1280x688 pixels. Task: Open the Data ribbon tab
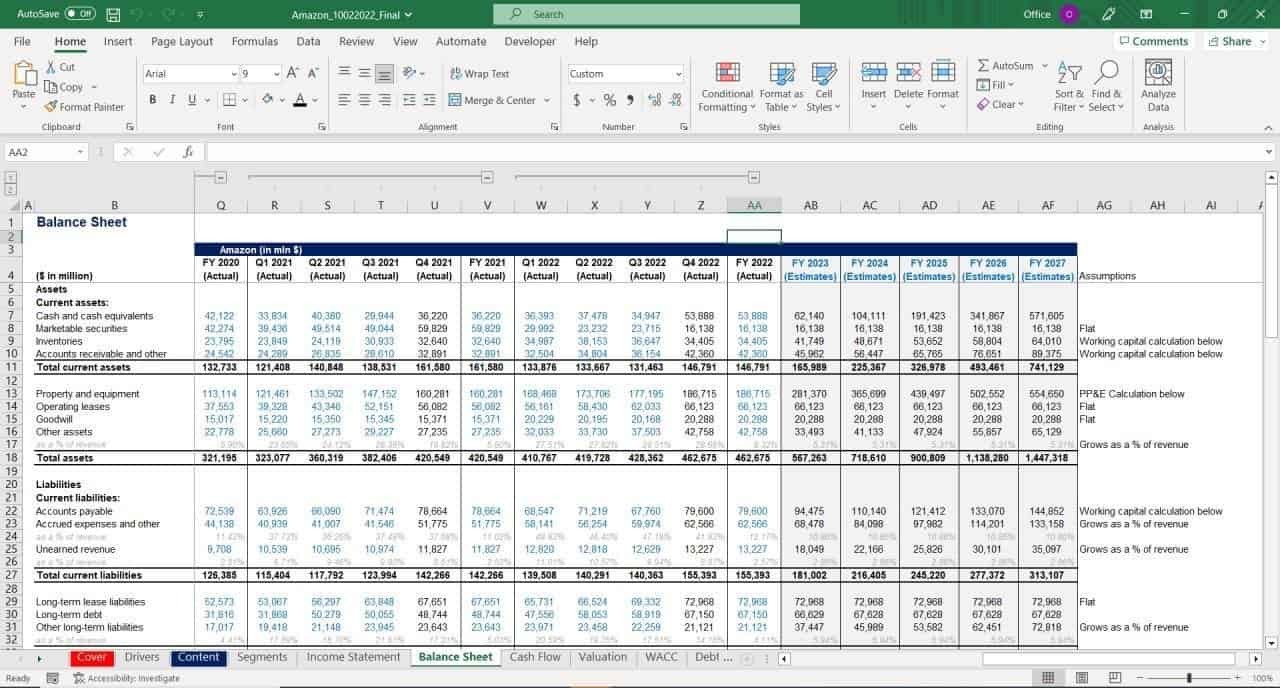pyautogui.click(x=308, y=41)
